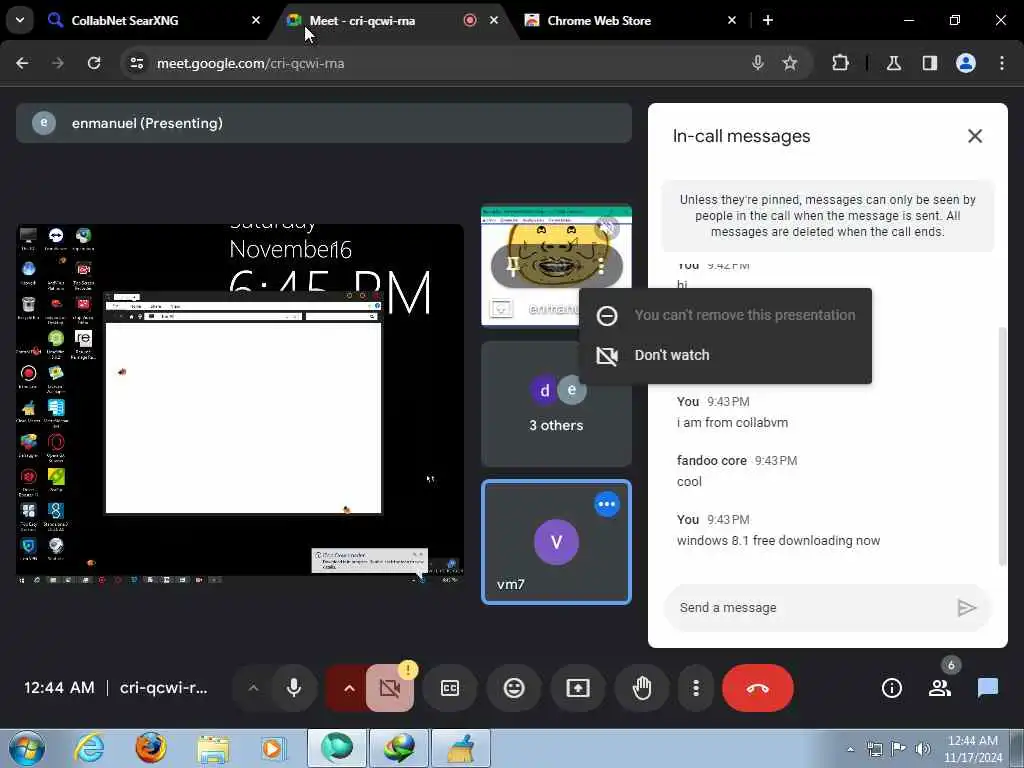
Task: Toggle the browser side panel
Action: (x=930, y=63)
